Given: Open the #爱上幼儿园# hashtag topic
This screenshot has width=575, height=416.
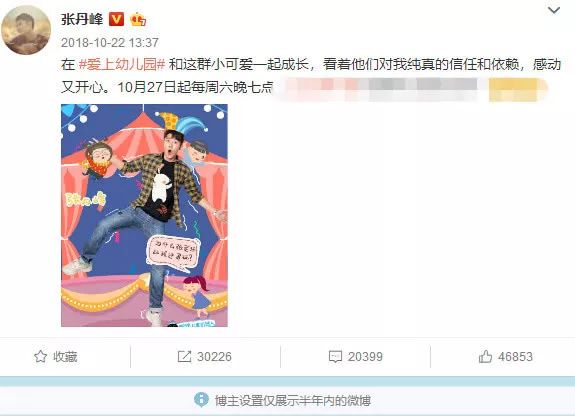Looking at the screenshot, I should pos(122,65).
